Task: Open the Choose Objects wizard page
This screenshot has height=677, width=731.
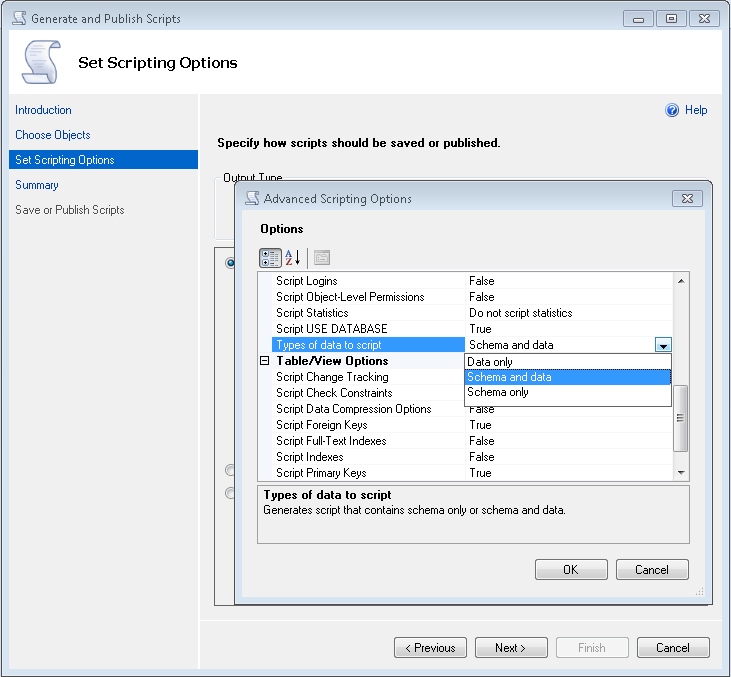Action: pos(53,135)
